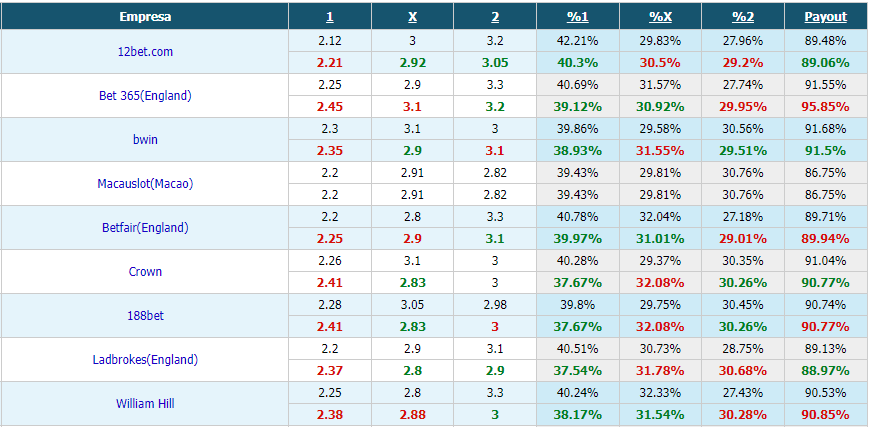Select William Hill draw odd 2.88

413,414
